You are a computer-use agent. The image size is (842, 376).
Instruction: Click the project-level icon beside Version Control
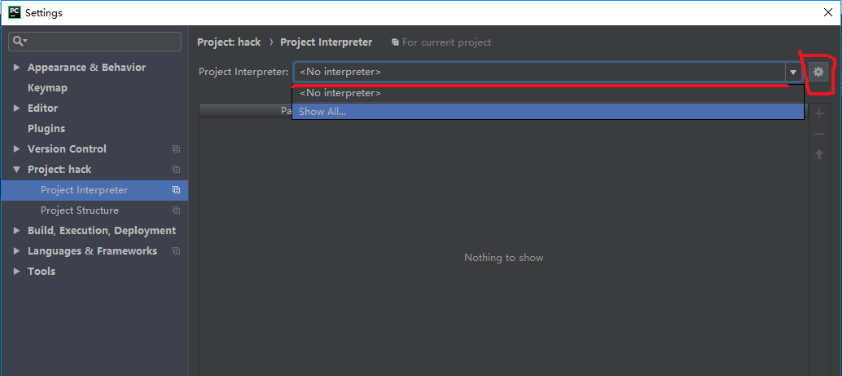point(176,149)
